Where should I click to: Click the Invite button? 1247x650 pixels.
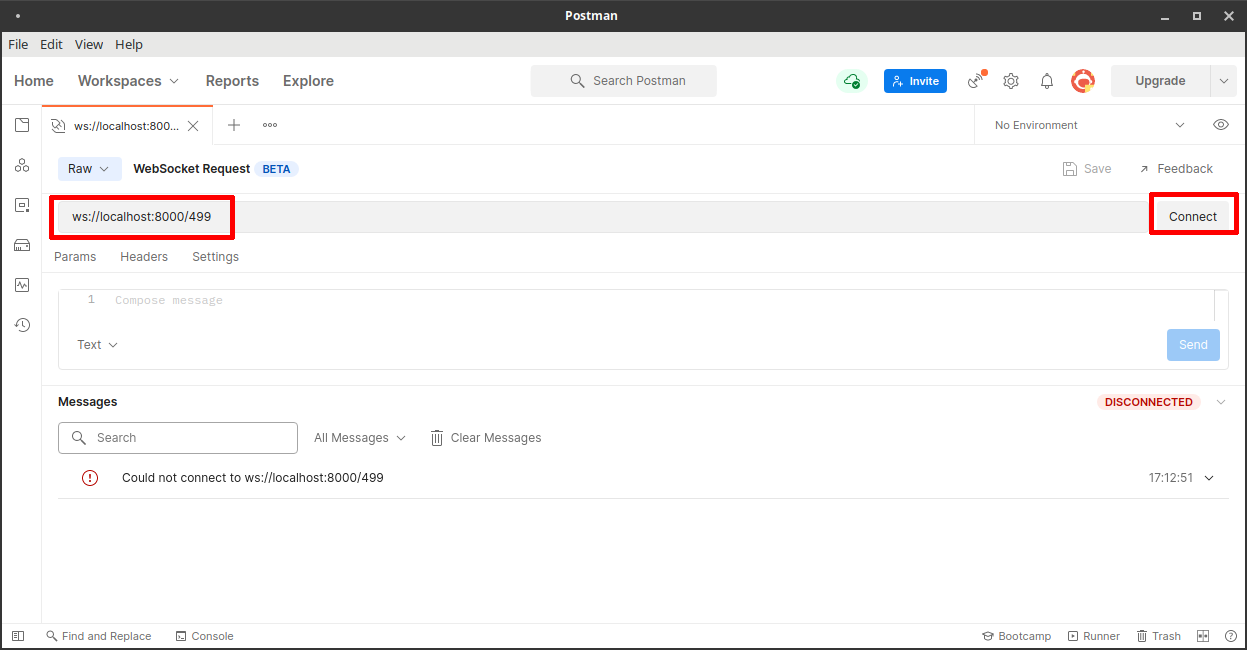point(915,81)
